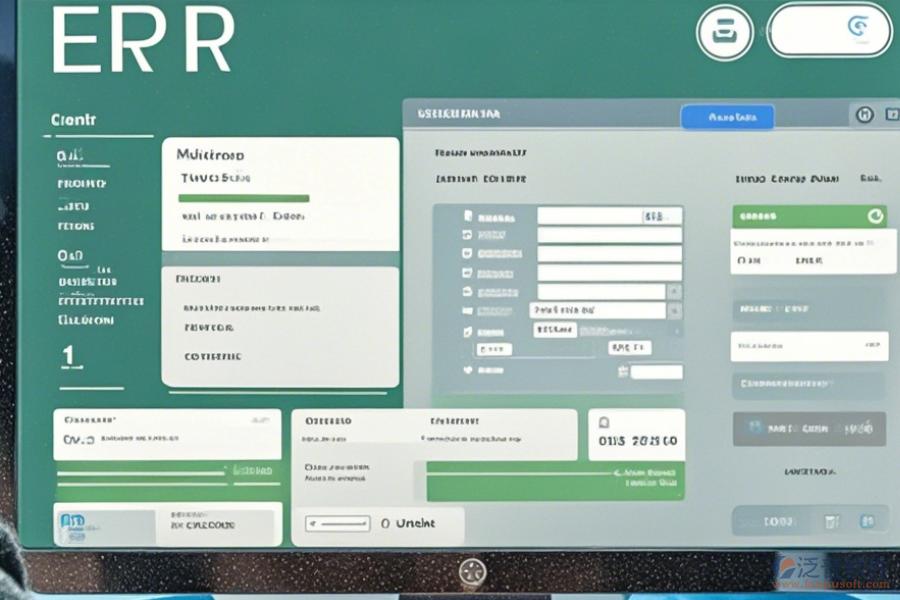Select the Clentr heading in left sidebar

click(74, 120)
